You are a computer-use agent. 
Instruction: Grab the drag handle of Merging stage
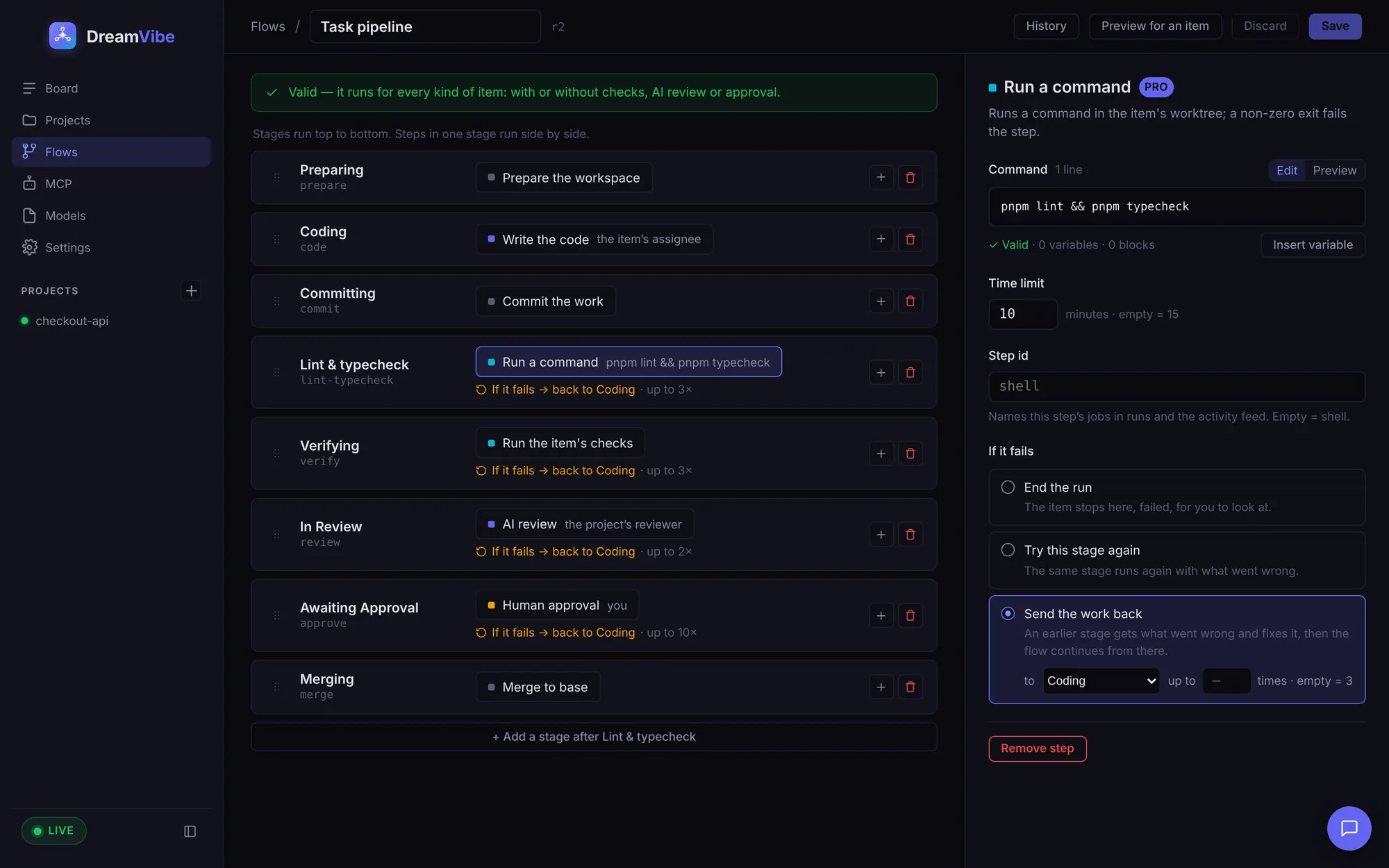(x=276, y=687)
